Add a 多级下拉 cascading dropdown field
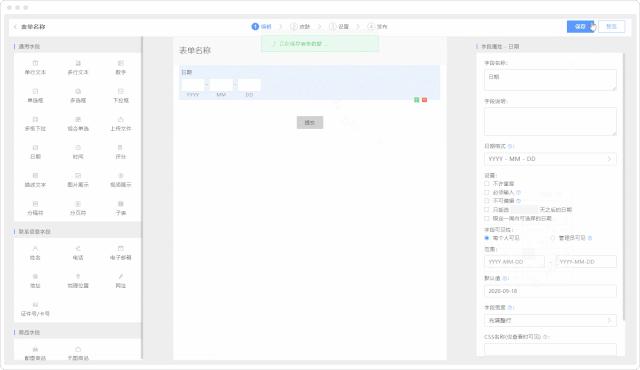 pos(35,124)
